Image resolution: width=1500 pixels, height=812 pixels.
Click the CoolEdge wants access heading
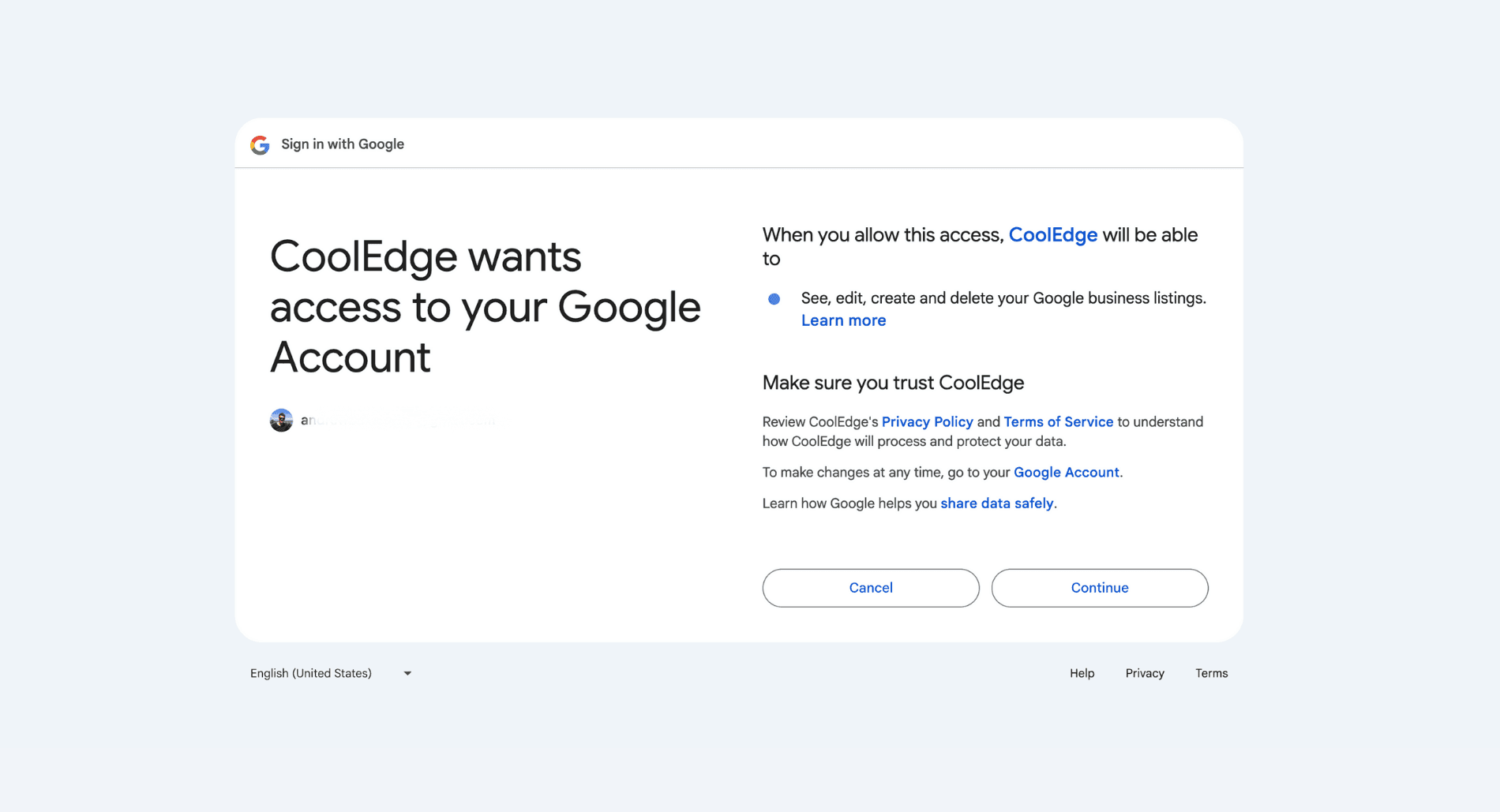point(485,306)
